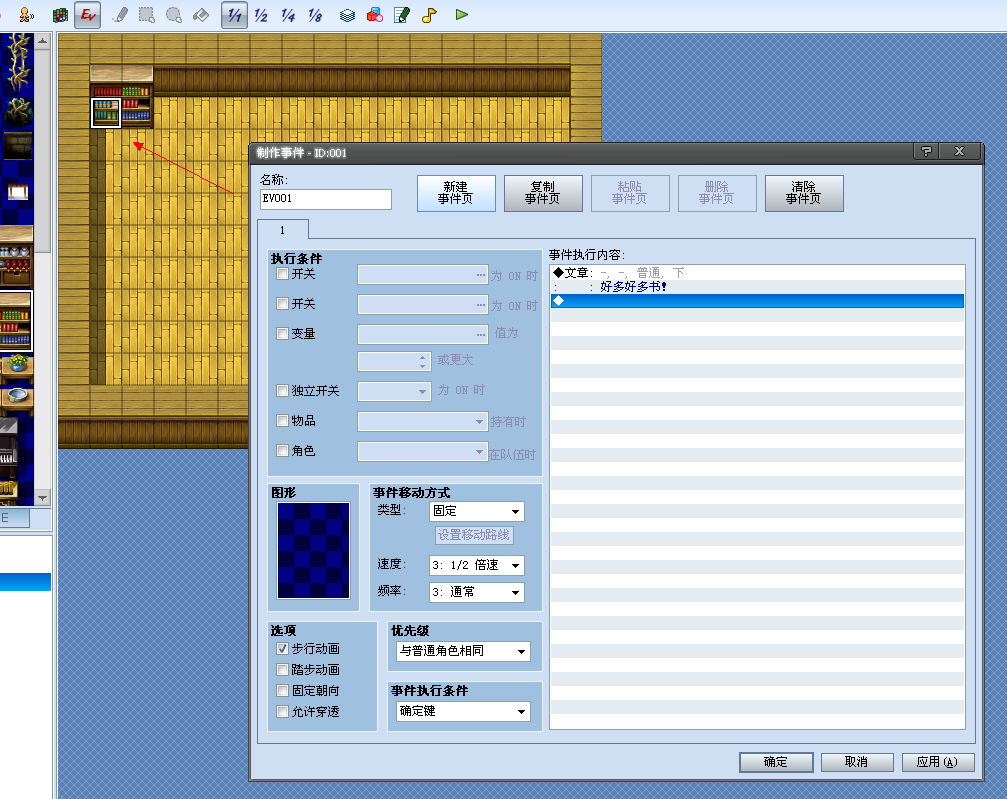Switch to the E tileset tab

click(14, 518)
